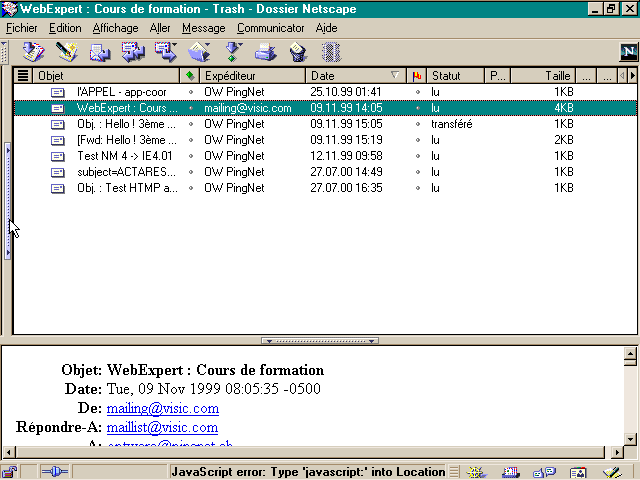The height and width of the screenshot is (480, 640).
Task: Click the Stop loading toolbar icon
Action: [x=331, y=52]
